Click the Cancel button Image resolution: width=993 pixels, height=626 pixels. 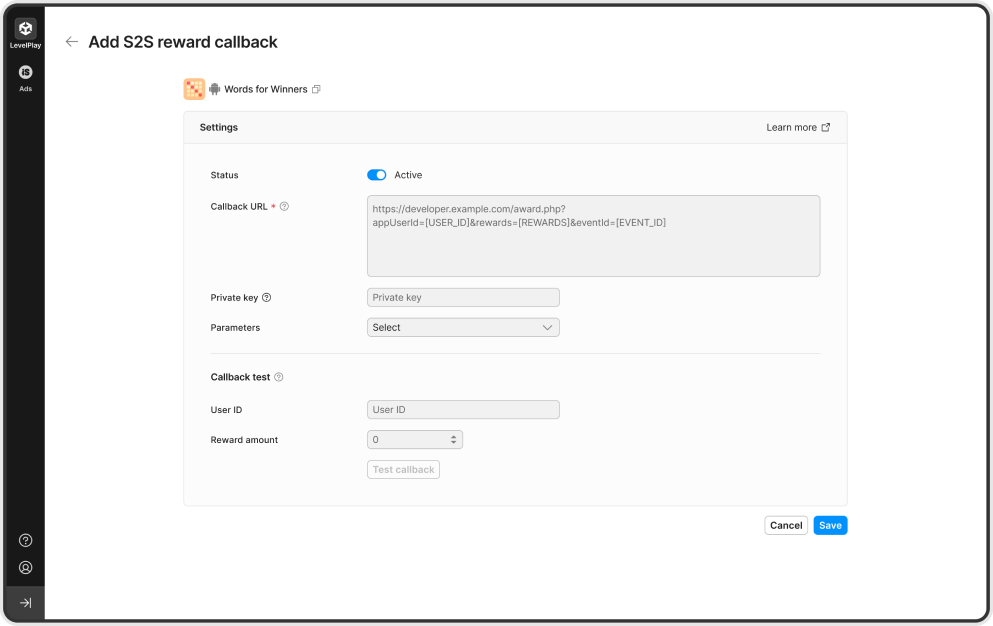coord(786,525)
